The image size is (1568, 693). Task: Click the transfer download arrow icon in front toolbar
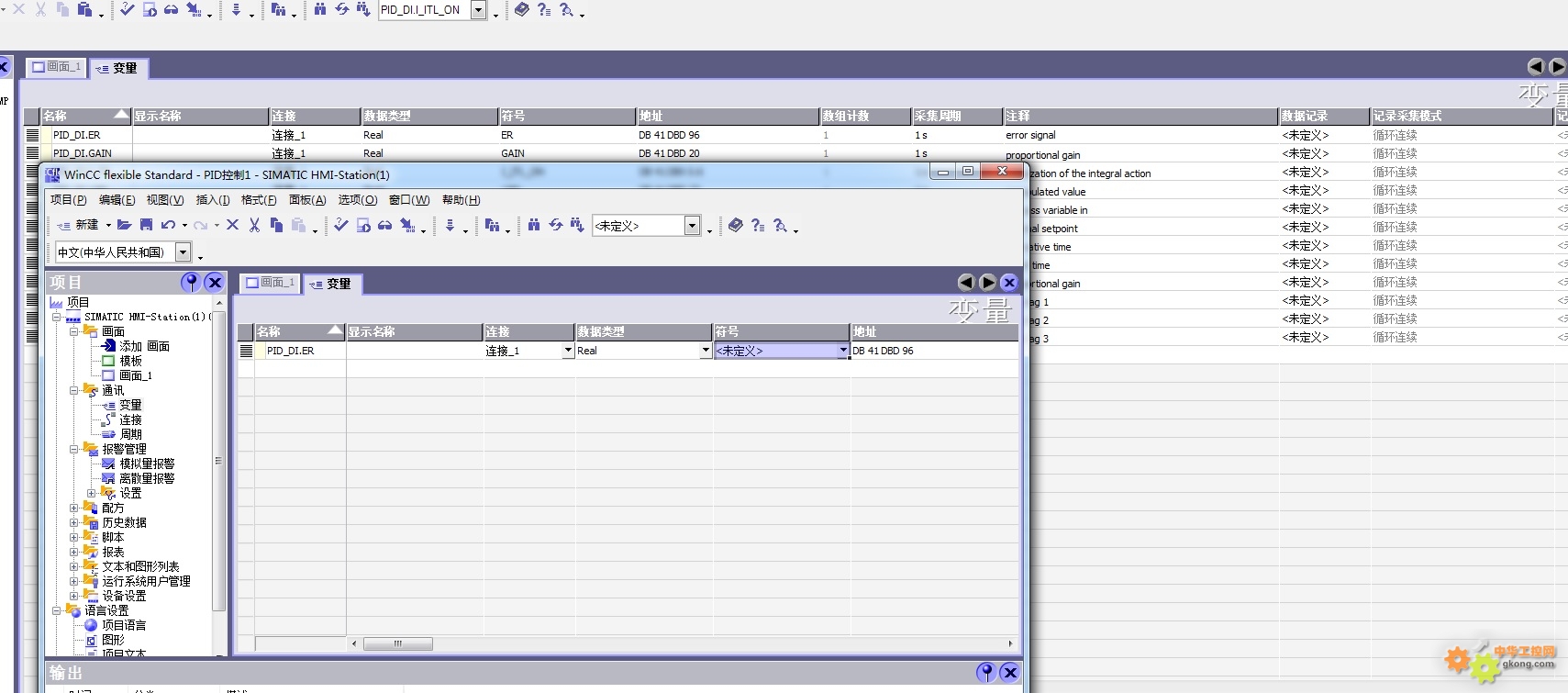(450, 225)
